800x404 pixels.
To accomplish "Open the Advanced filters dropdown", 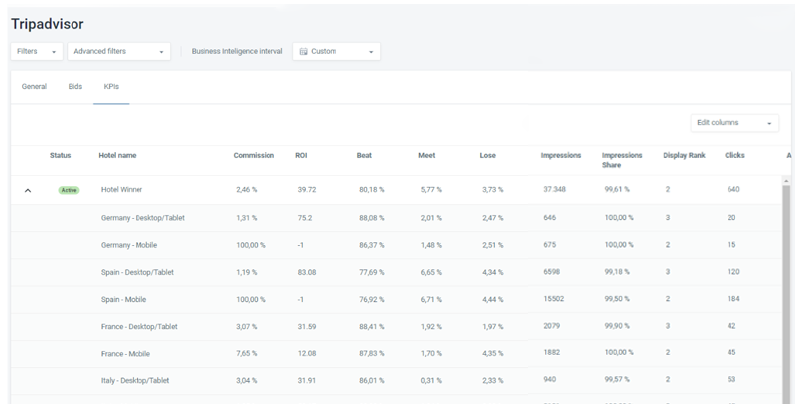I will click(x=119, y=52).
